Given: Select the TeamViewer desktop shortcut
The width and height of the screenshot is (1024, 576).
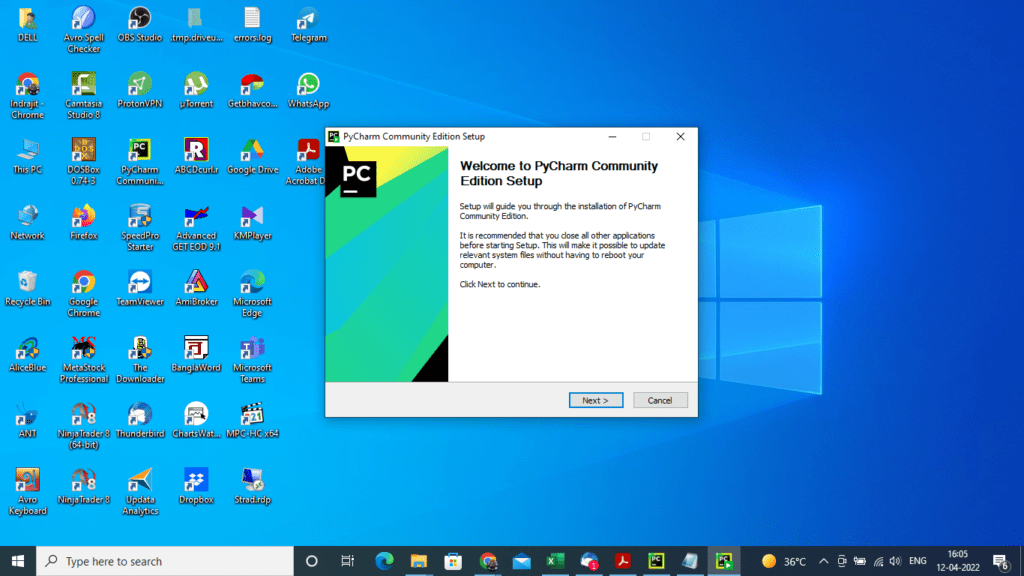Looking at the screenshot, I should [x=140, y=289].
